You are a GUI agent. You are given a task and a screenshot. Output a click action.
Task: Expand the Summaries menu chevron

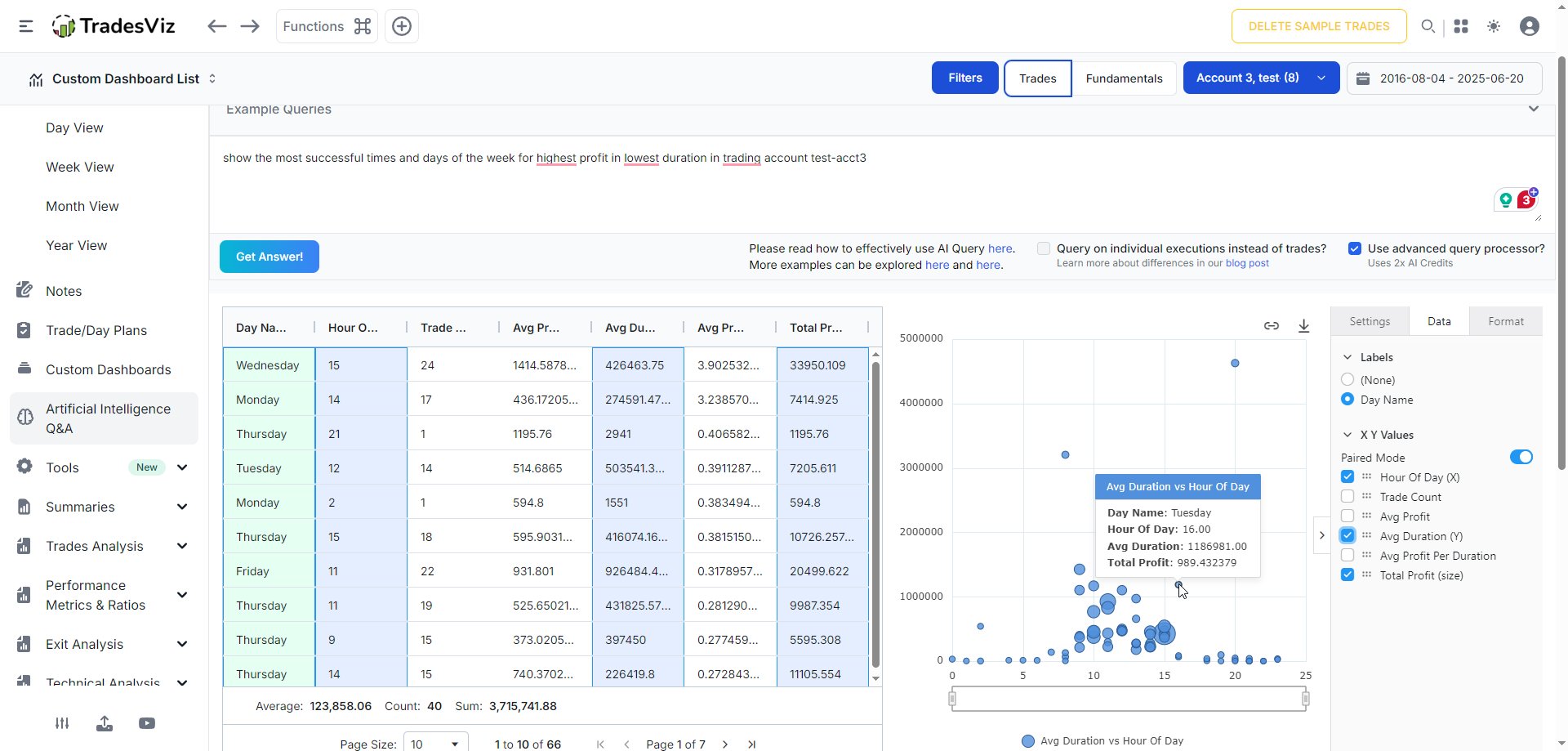click(182, 507)
